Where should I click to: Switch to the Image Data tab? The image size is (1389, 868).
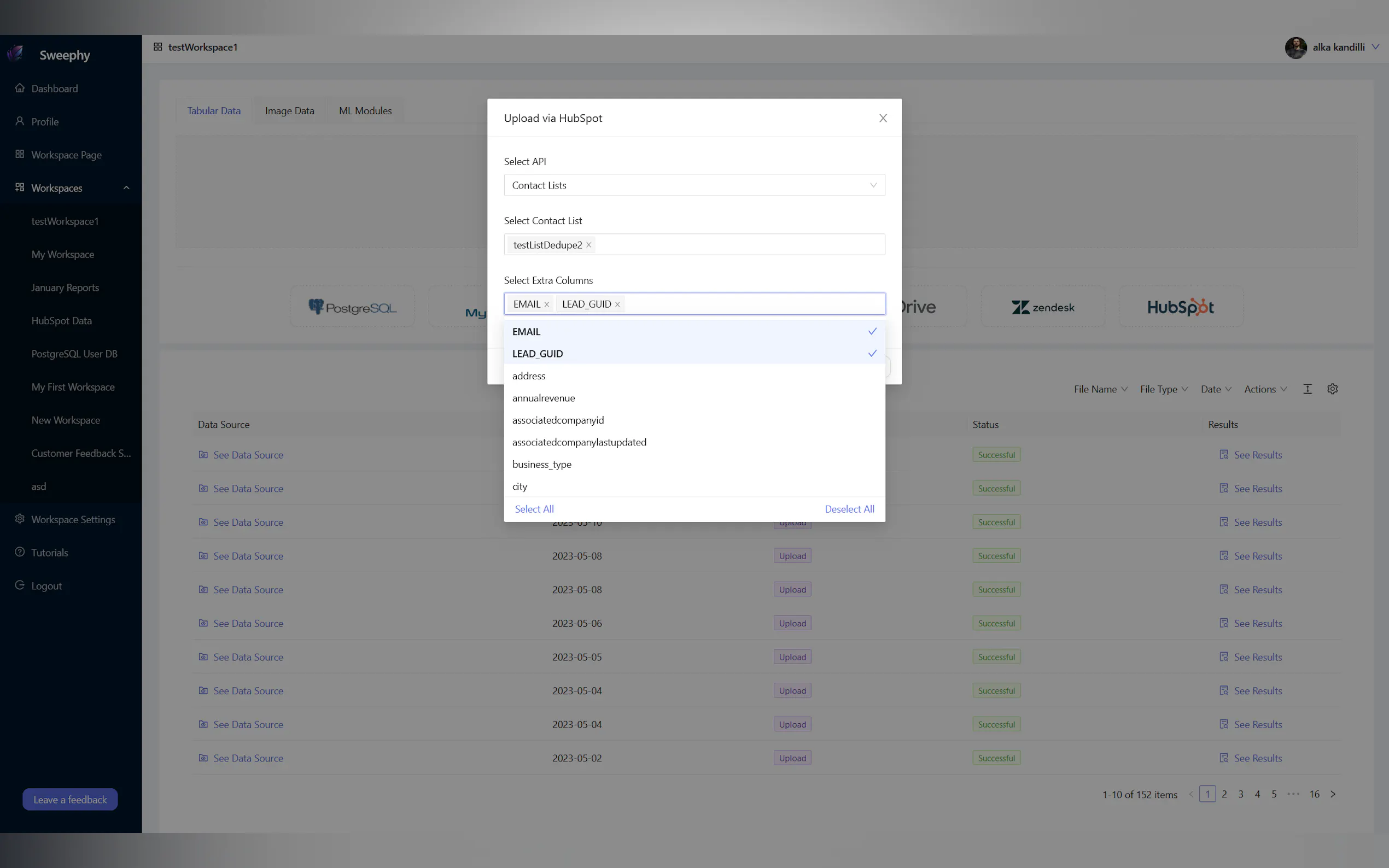point(289,111)
